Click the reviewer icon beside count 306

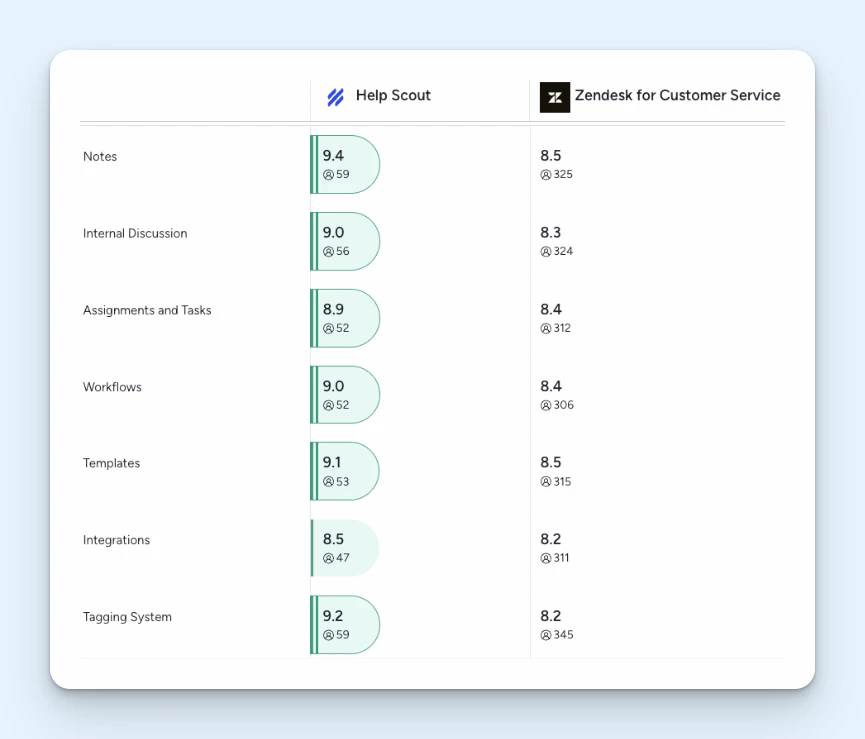click(546, 405)
